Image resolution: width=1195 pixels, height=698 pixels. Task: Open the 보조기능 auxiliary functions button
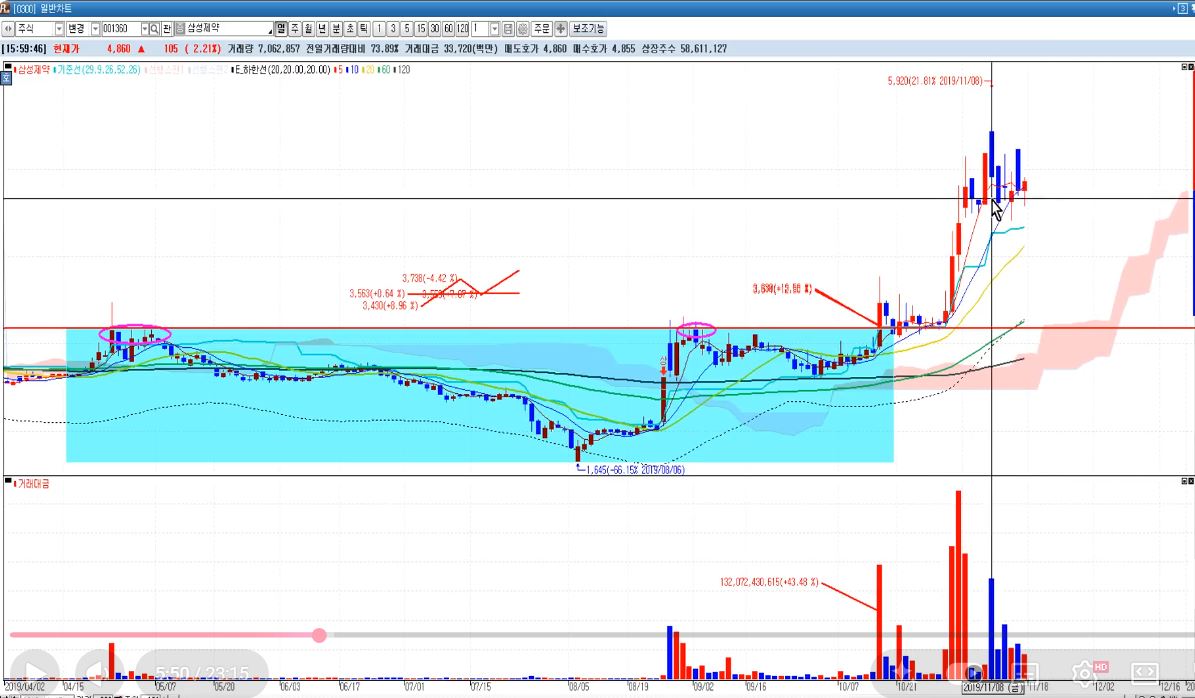pyautogui.click(x=588, y=29)
